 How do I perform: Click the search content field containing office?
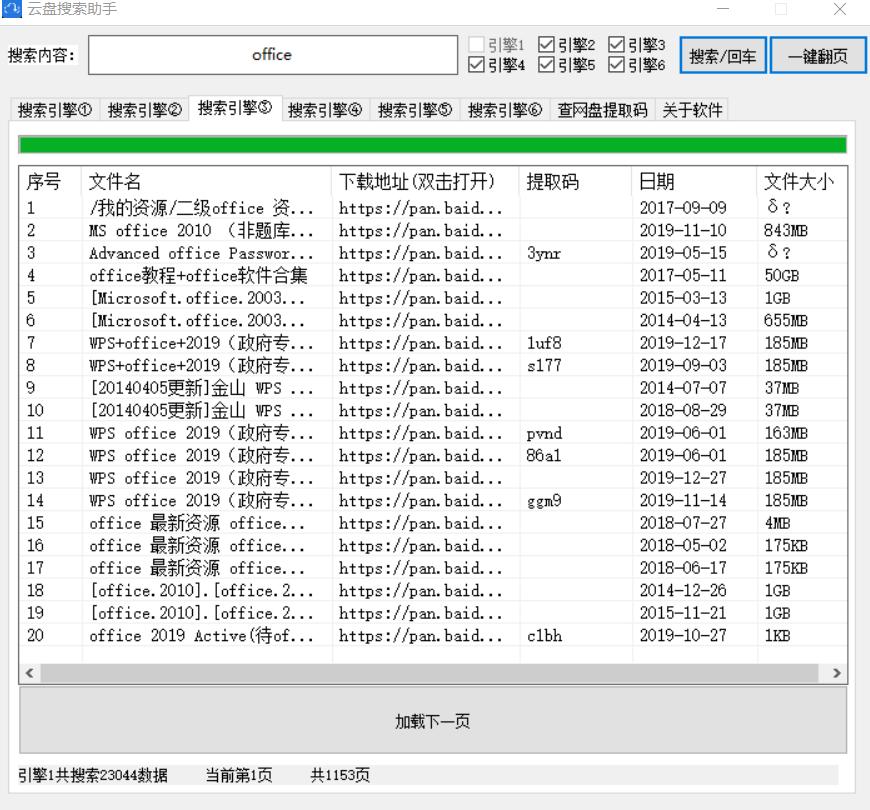click(x=273, y=55)
